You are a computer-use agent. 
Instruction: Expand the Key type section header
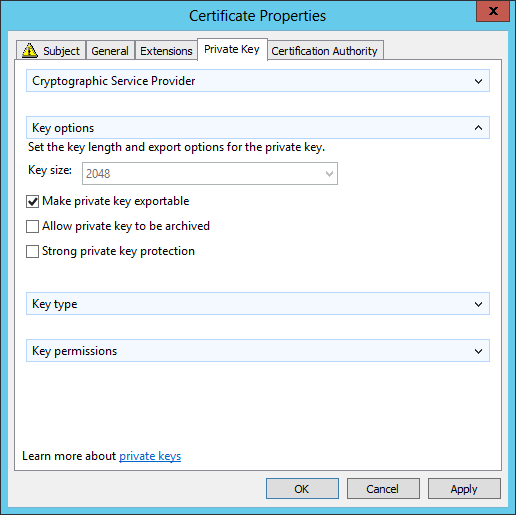258,304
